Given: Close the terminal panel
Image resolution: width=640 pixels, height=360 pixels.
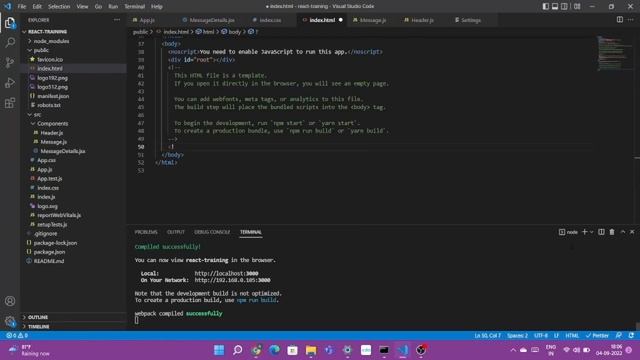Looking at the screenshot, I should click(x=632, y=232).
